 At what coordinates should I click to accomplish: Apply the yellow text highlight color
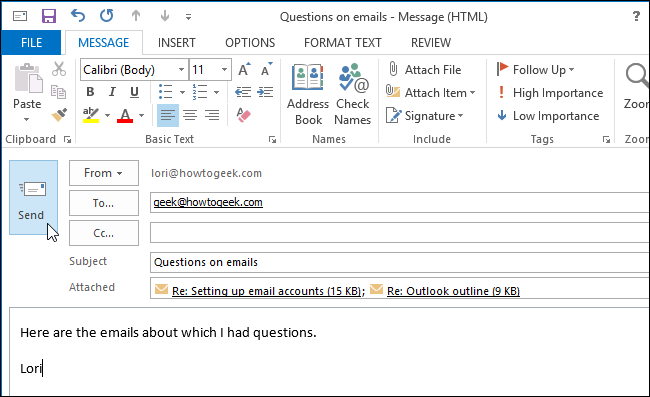tap(91, 115)
